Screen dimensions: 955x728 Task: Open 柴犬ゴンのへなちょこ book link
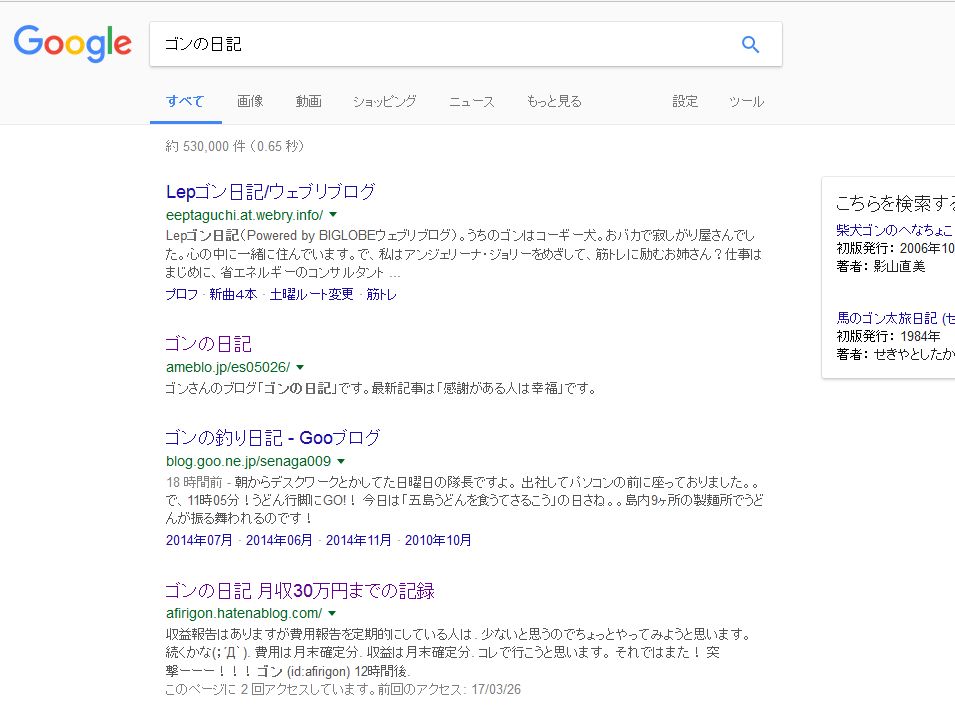tap(895, 230)
